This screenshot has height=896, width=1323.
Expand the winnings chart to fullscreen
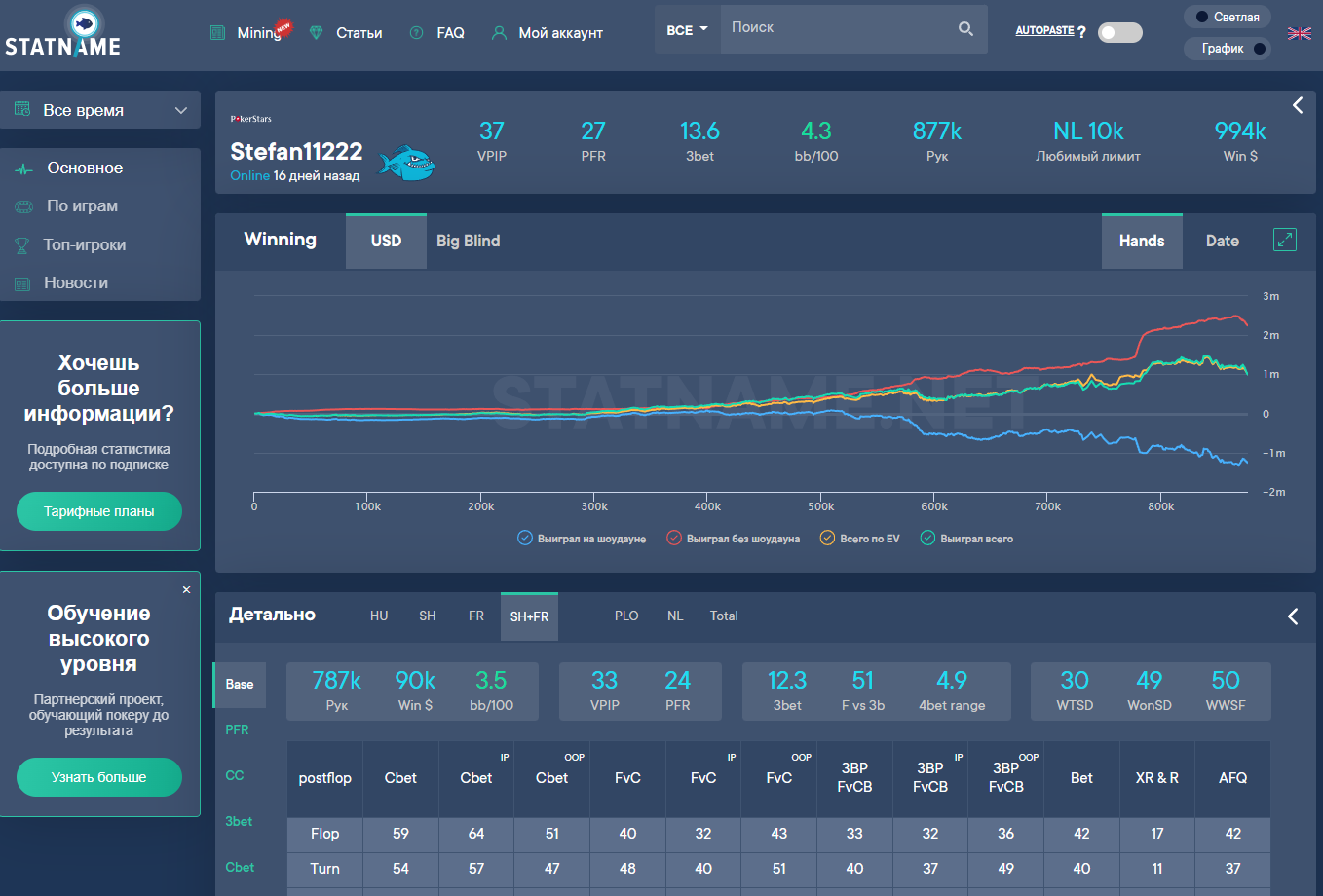(1285, 240)
